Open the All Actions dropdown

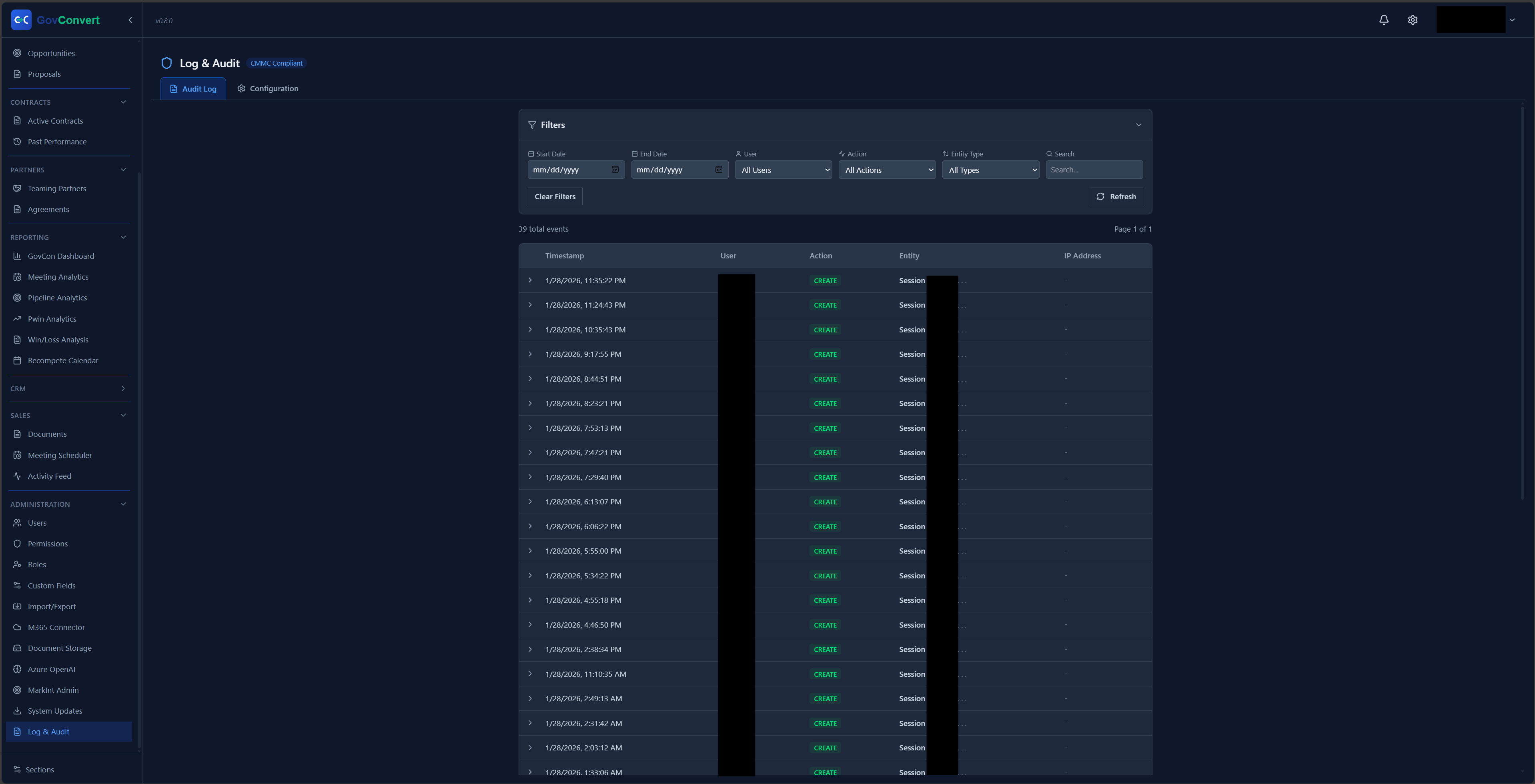click(x=887, y=170)
